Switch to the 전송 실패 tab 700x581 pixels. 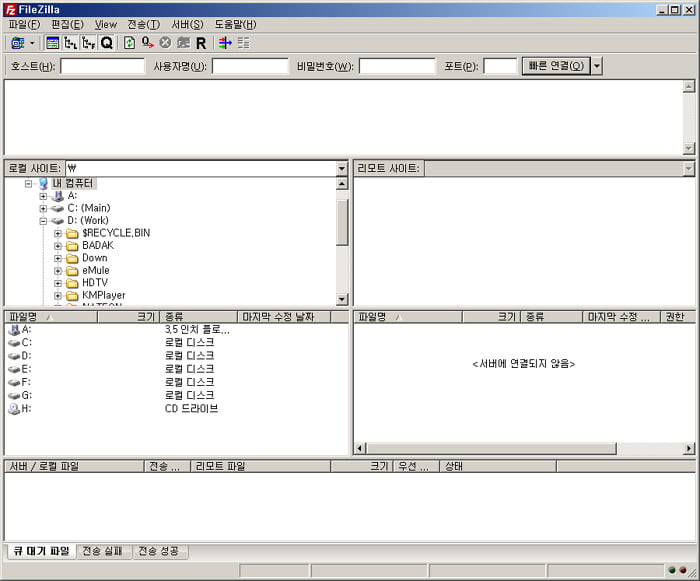pos(103,551)
